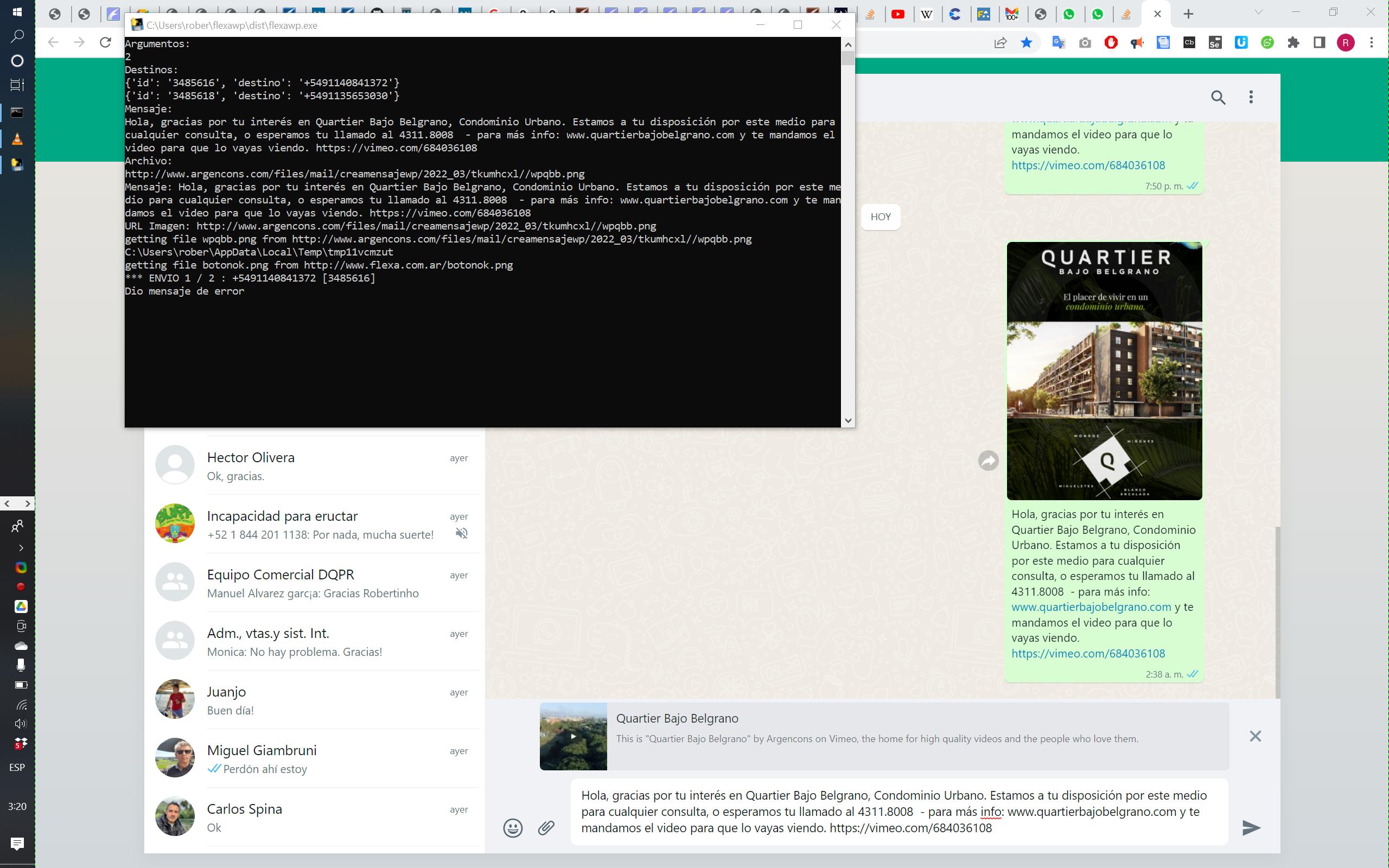The width and height of the screenshot is (1389, 868).
Task: Switch to the Wikipedia tab
Action: tap(926, 14)
